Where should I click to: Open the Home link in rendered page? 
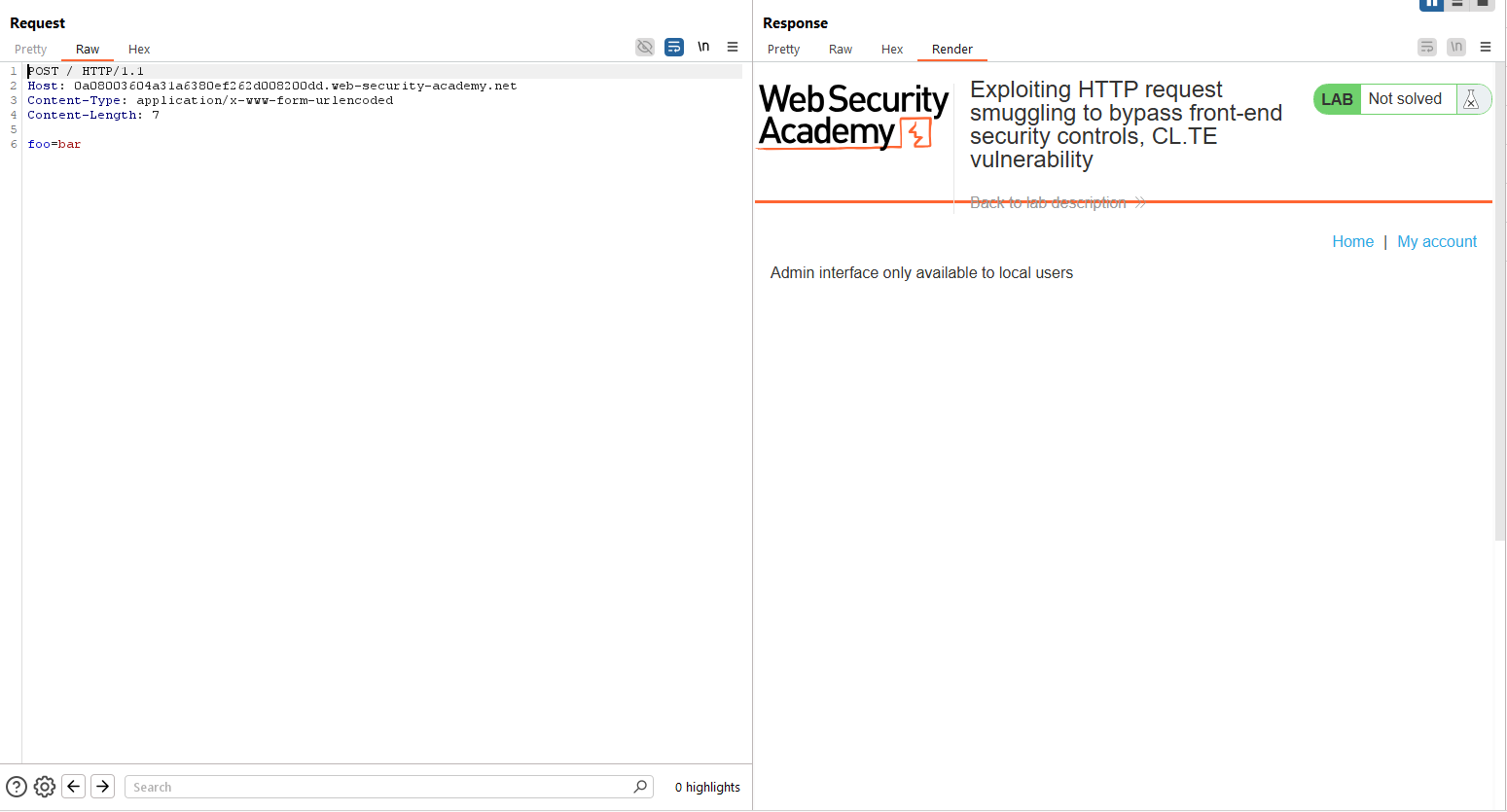click(1352, 242)
